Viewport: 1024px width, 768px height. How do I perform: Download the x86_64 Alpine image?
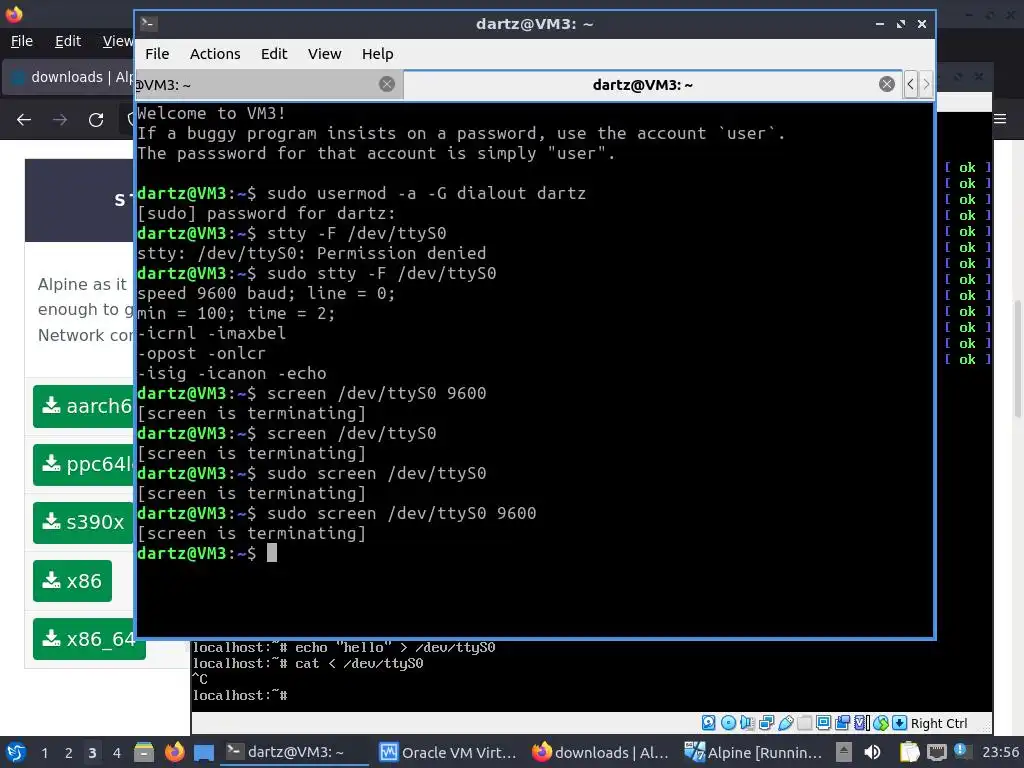(x=89, y=639)
